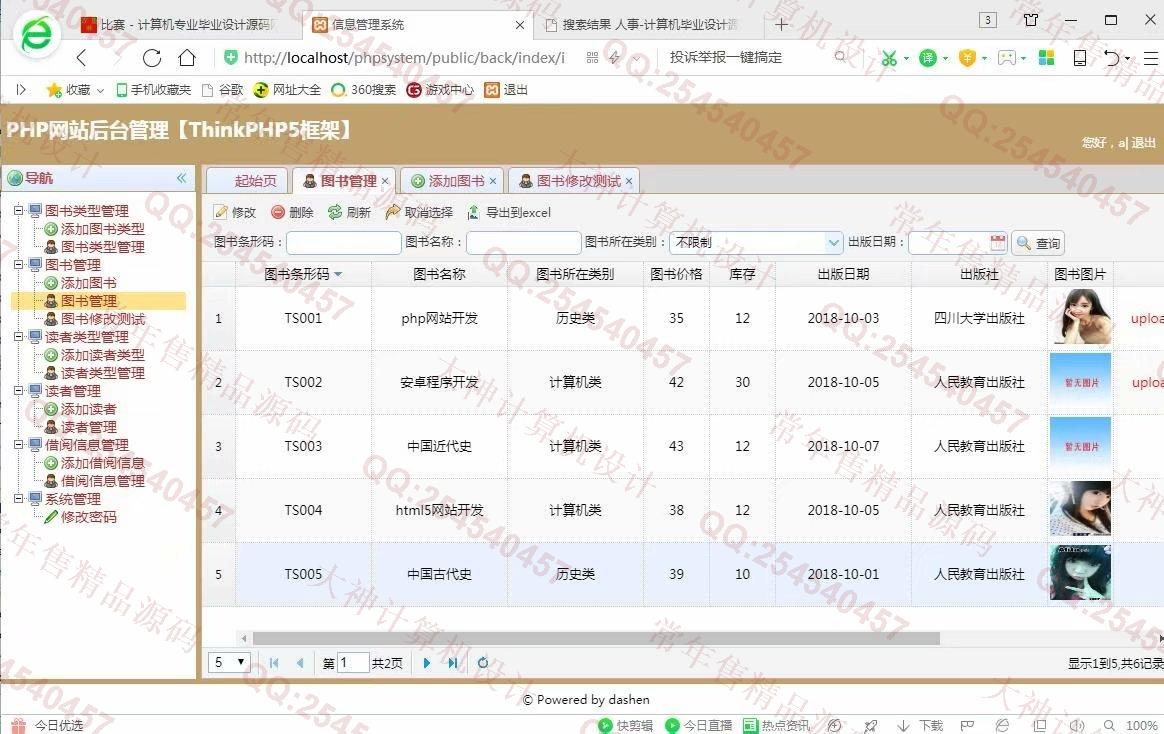This screenshot has height=734, width=1164.
Task: Reload the grid with pagination refresh icon
Action: 483,662
